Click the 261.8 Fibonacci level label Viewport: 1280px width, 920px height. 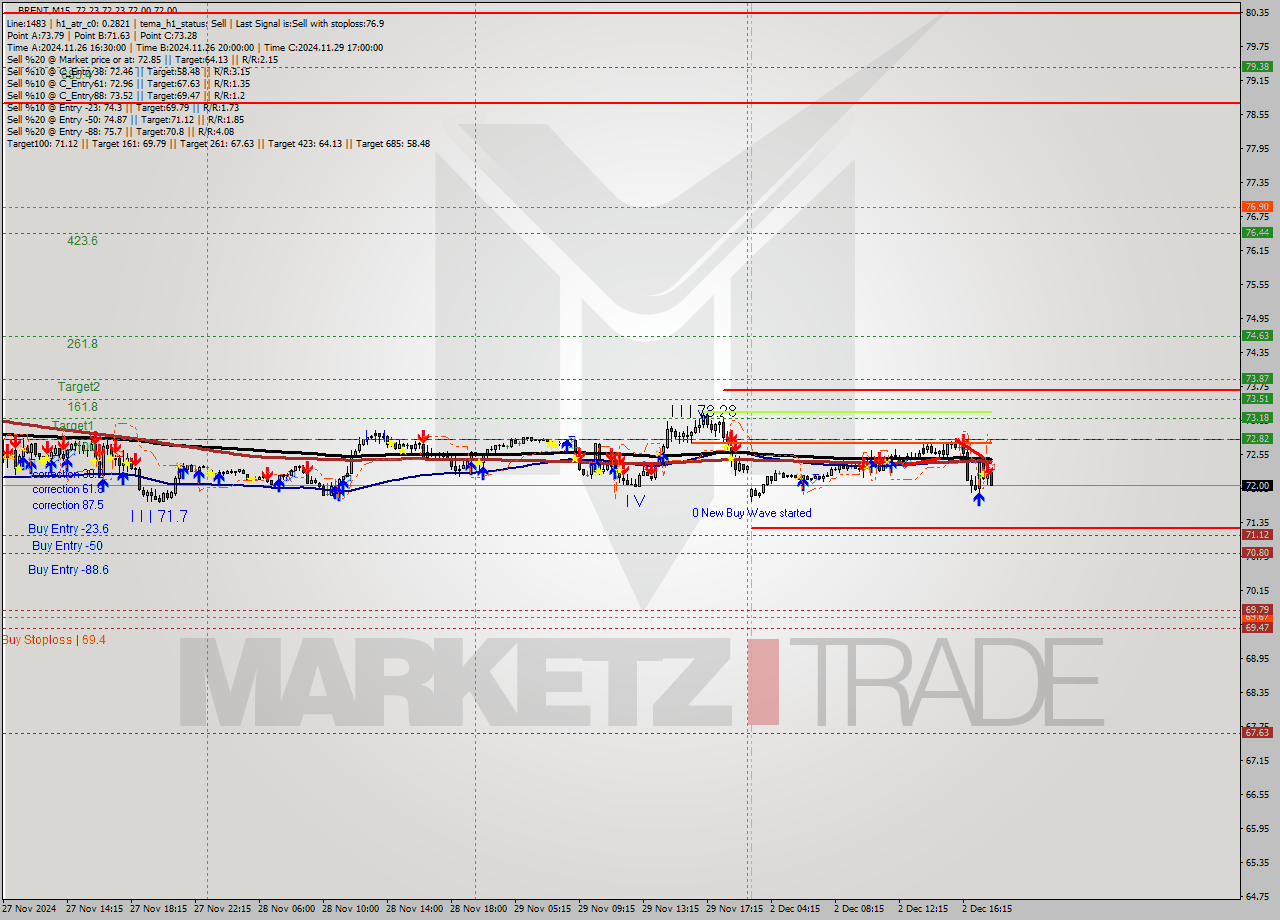tap(82, 344)
